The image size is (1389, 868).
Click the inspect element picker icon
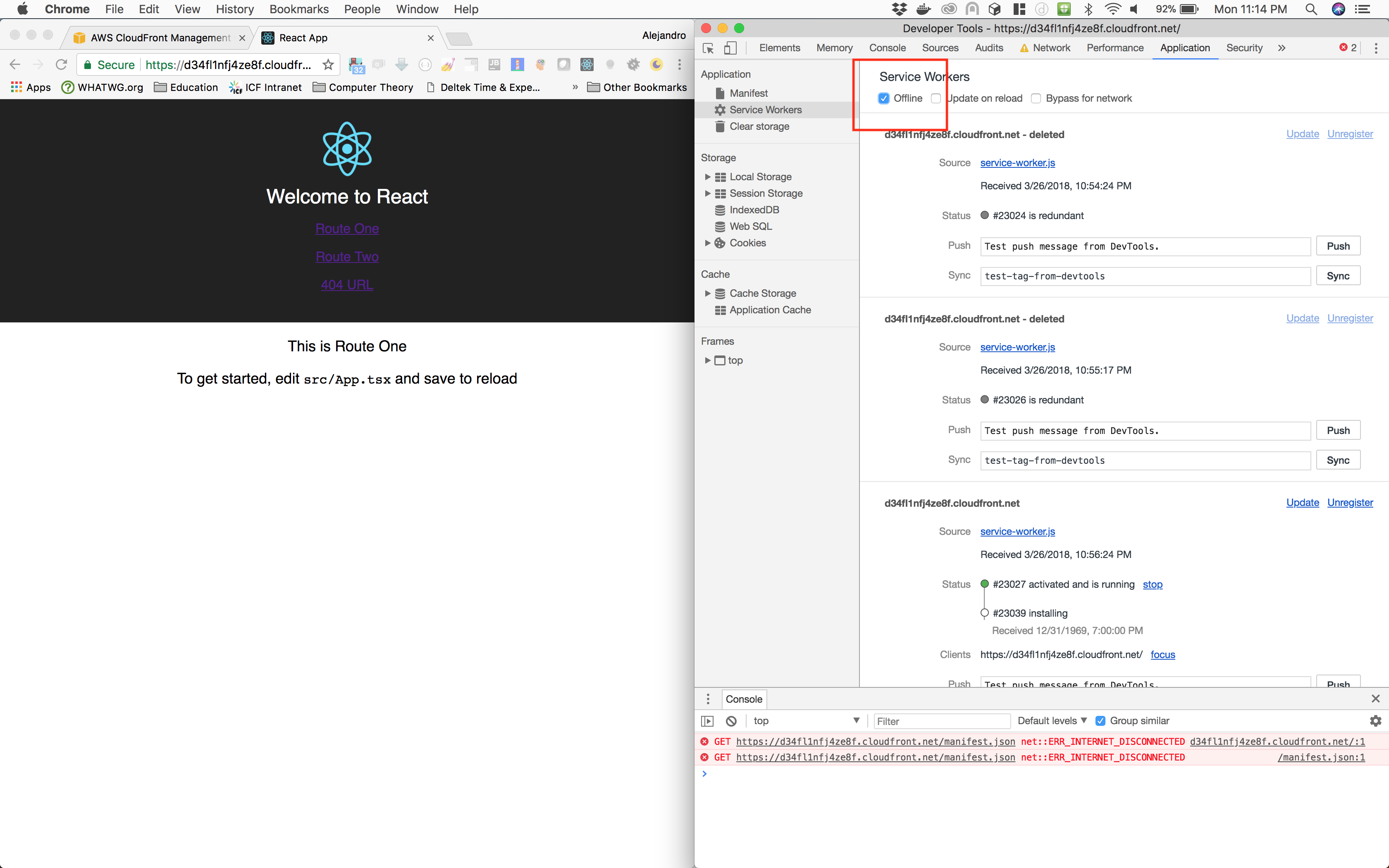(708, 48)
